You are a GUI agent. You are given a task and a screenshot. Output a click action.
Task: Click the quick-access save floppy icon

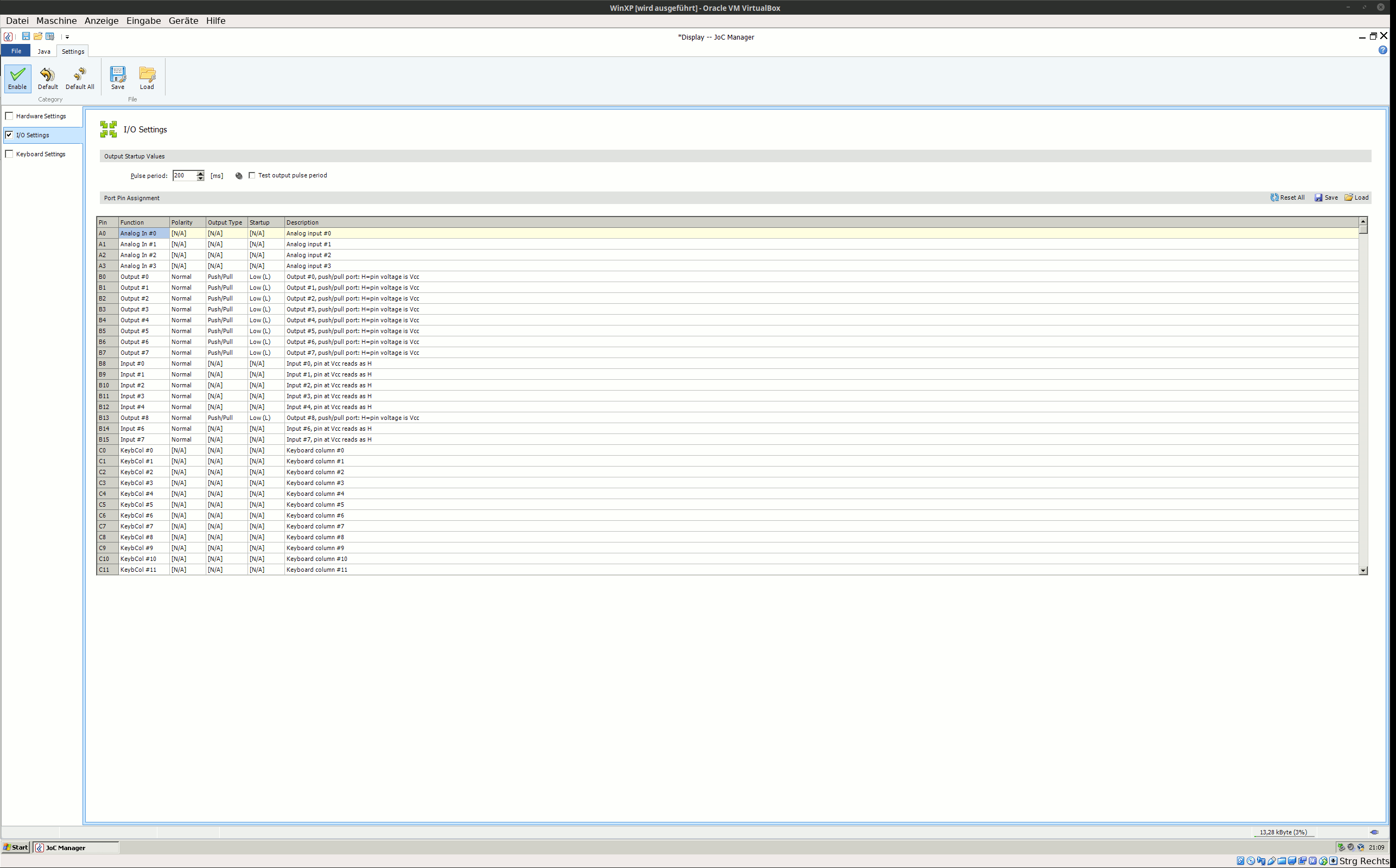click(26, 36)
